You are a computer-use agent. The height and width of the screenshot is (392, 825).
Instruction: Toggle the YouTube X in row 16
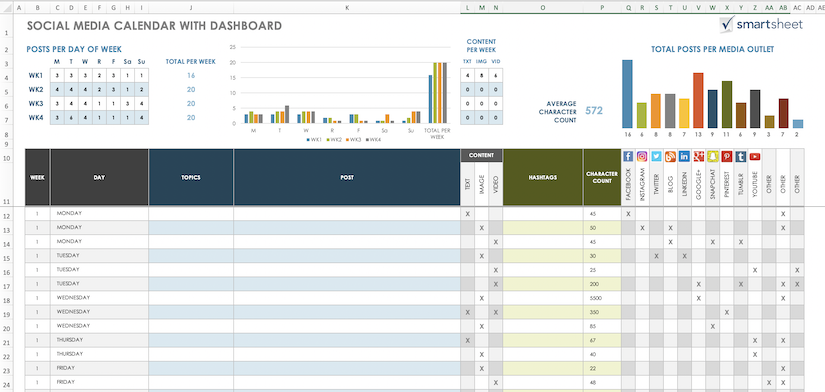(755, 270)
